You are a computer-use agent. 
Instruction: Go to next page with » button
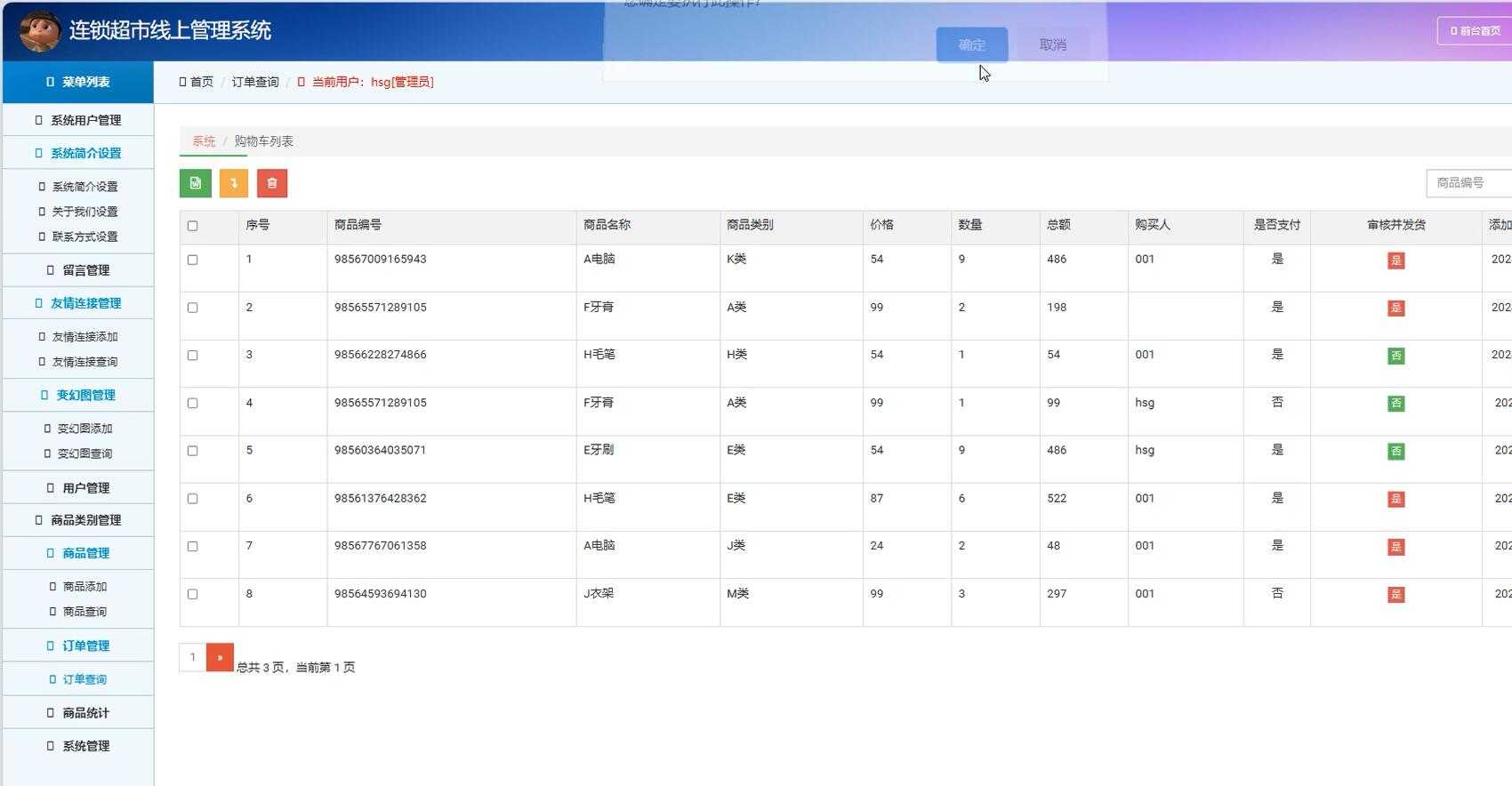[x=220, y=657]
